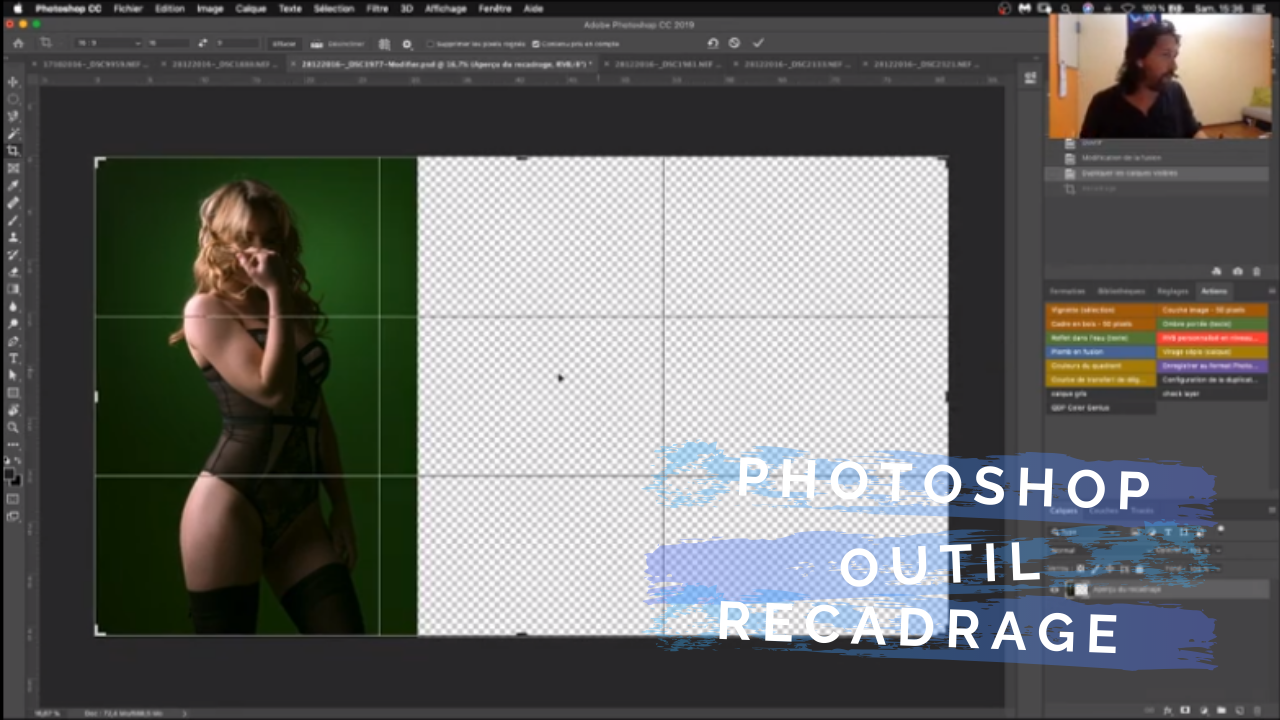Open the Calque menu
1280x720 pixels.
250,8
